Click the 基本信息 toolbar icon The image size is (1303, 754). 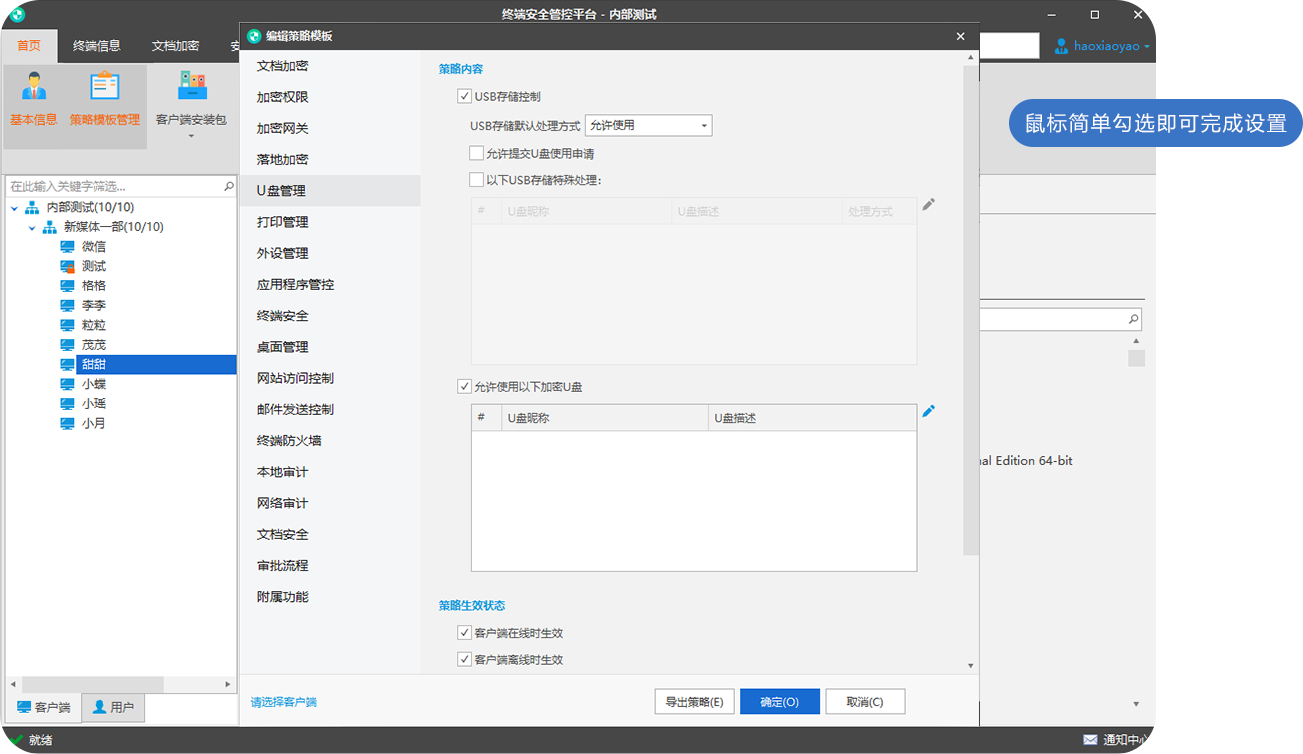(34, 88)
